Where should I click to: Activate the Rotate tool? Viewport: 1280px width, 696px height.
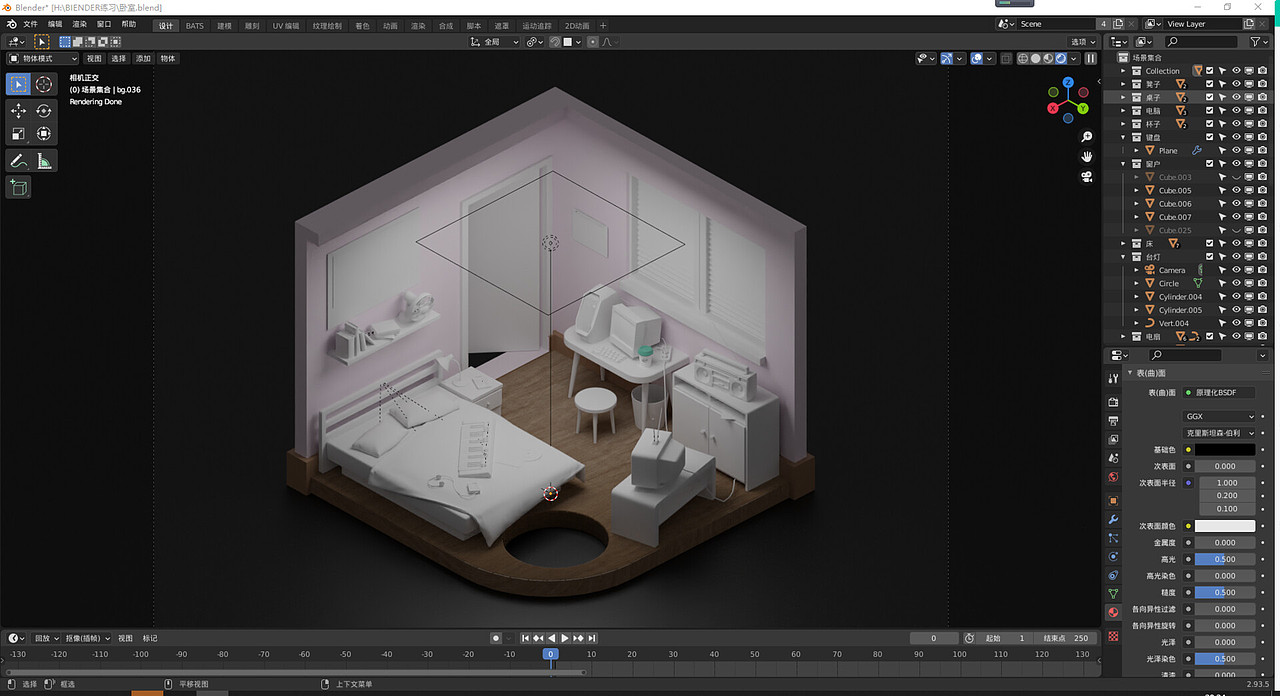pyautogui.click(x=44, y=111)
